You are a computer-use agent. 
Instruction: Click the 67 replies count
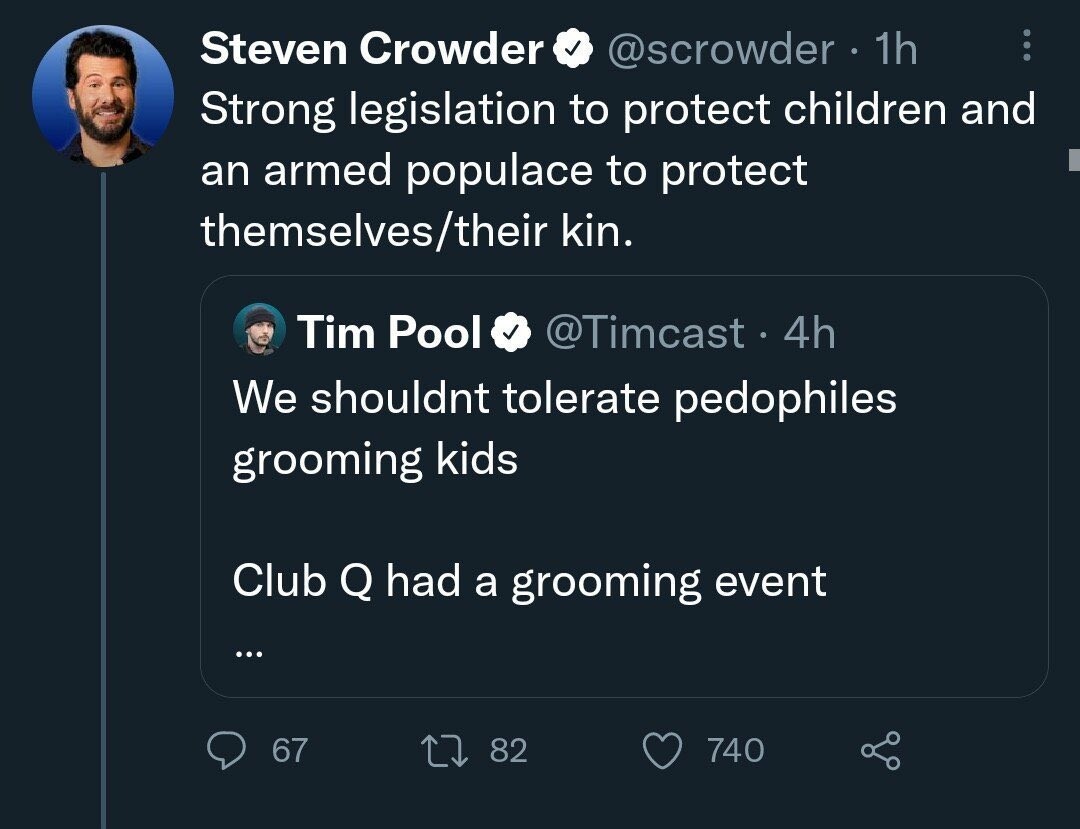pyautogui.click(x=289, y=750)
